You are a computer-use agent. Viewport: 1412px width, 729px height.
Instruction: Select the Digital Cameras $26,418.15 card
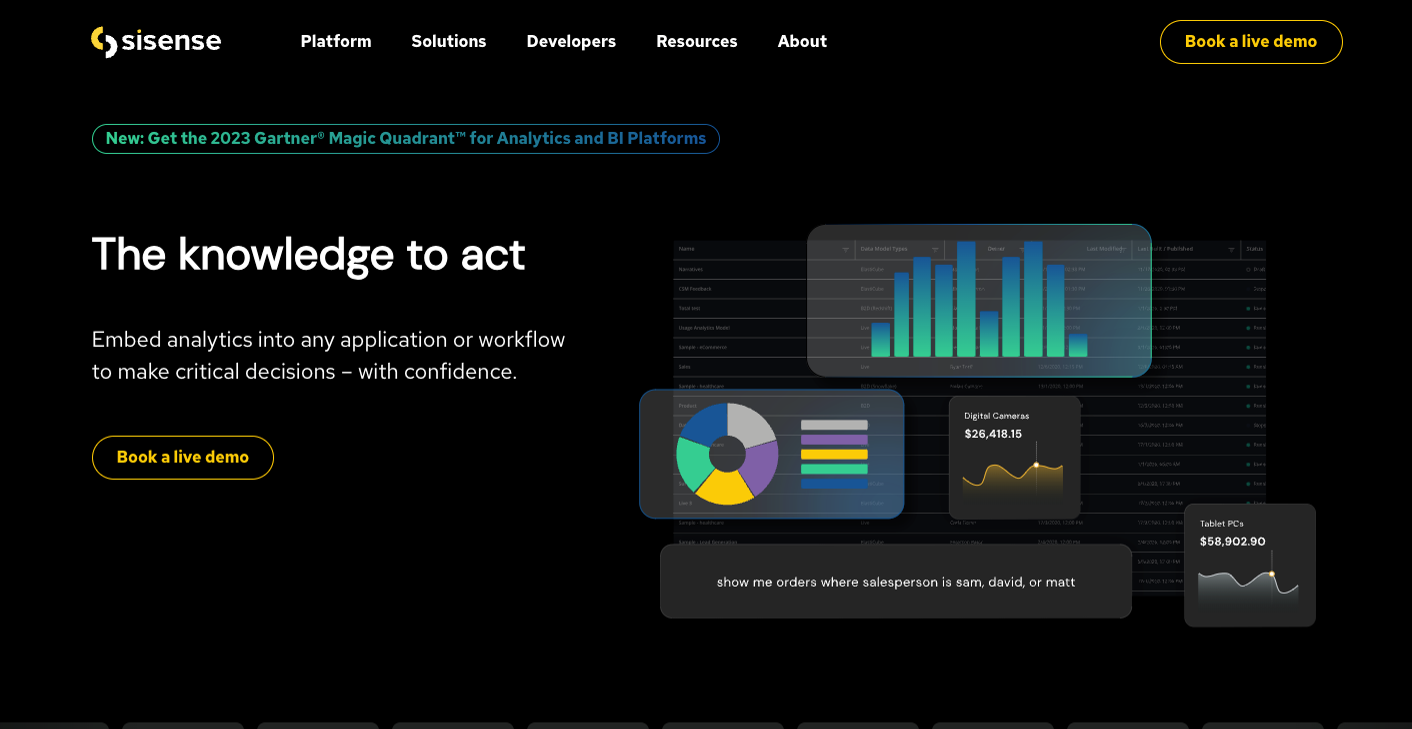1015,457
